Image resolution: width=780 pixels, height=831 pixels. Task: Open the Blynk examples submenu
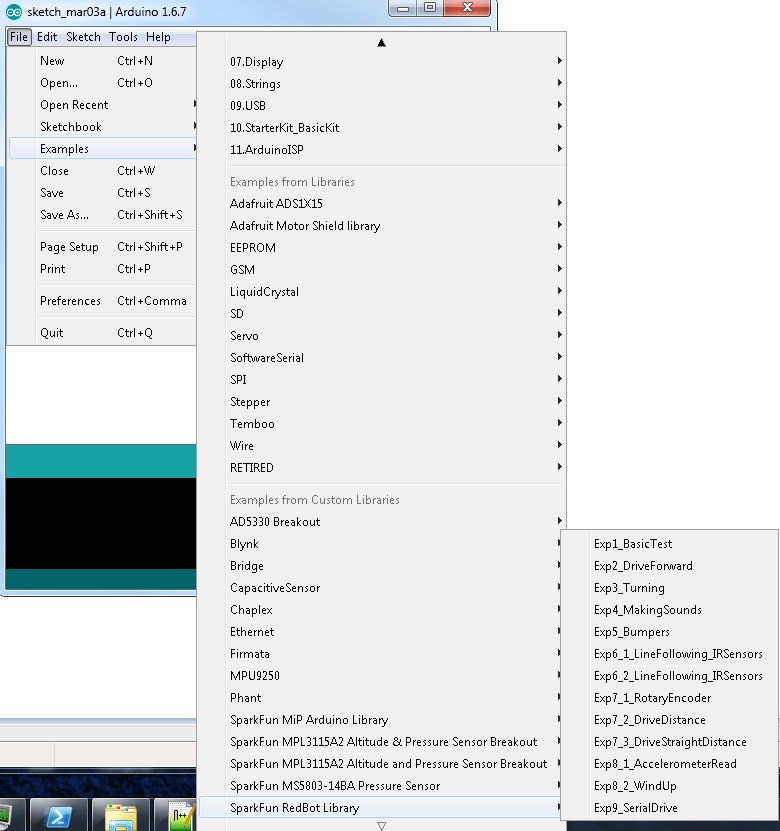coord(380,544)
